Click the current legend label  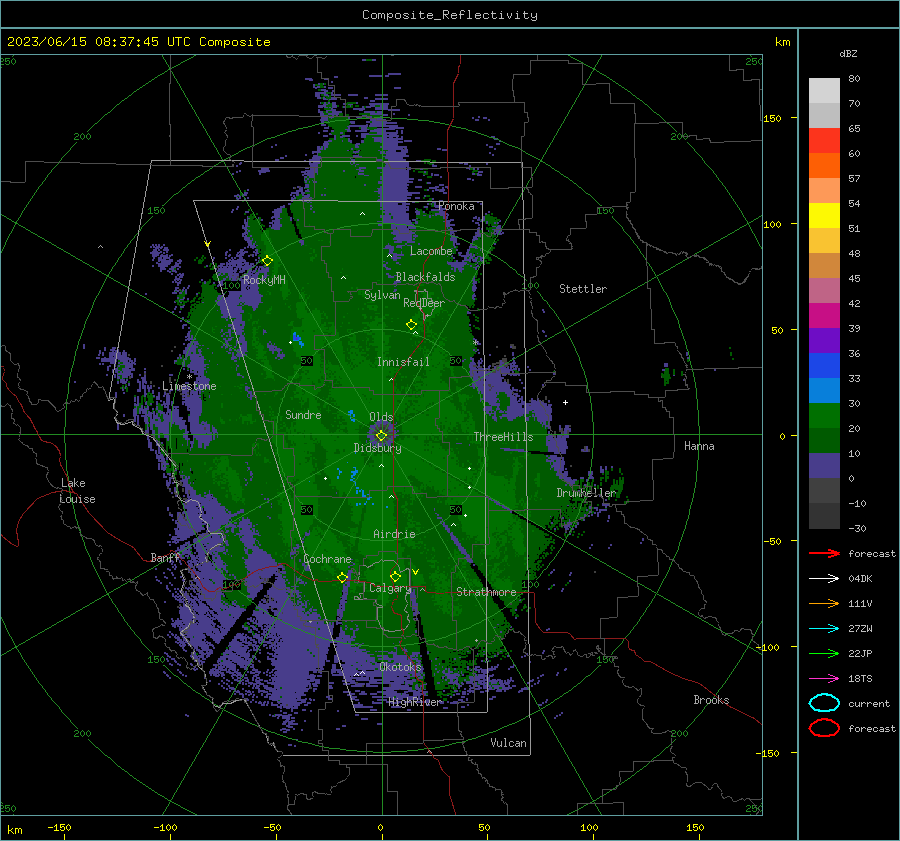pyautogui.click(x=869, y=704)
